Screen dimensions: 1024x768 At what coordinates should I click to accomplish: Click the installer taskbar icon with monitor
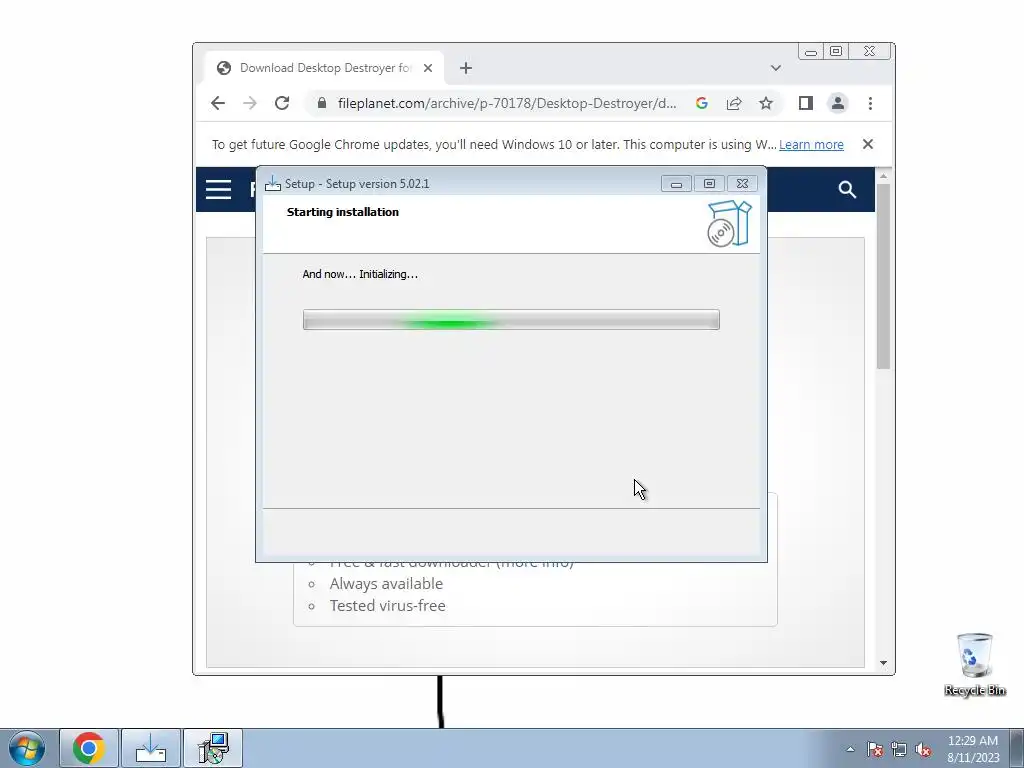pyautogui.click(x=213, y=748)
